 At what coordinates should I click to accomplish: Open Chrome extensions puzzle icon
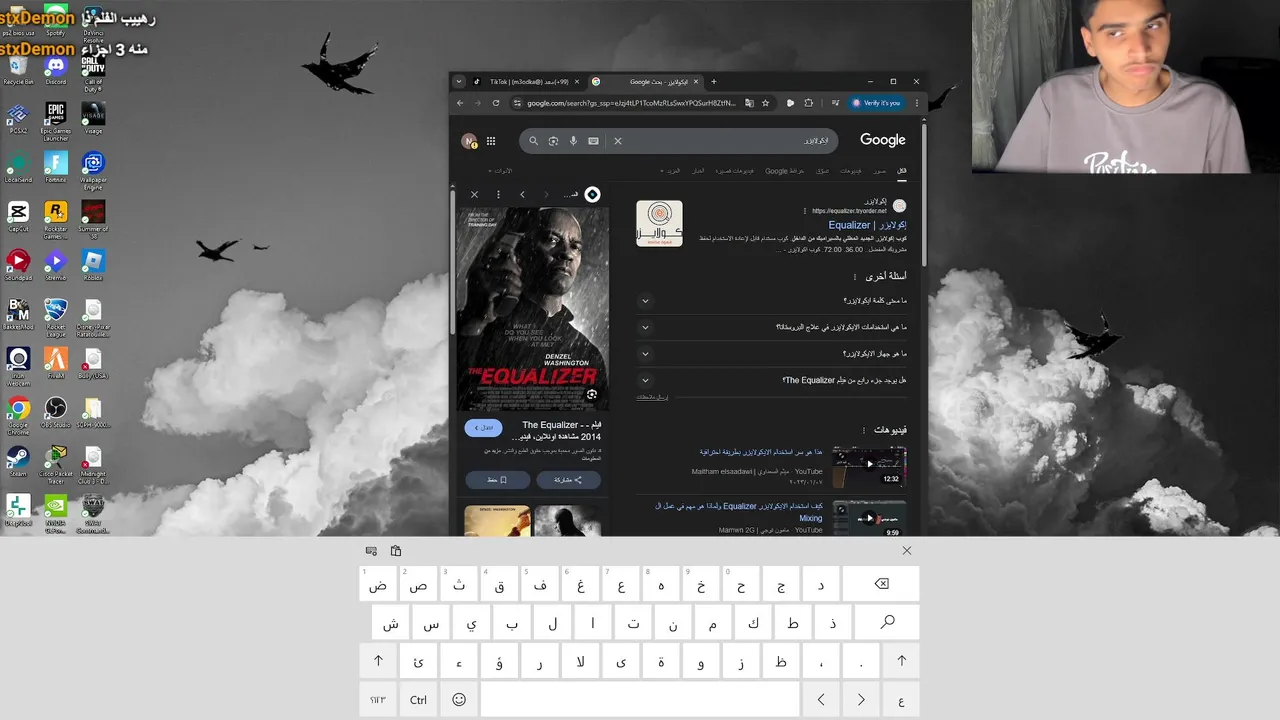[808, 103]
